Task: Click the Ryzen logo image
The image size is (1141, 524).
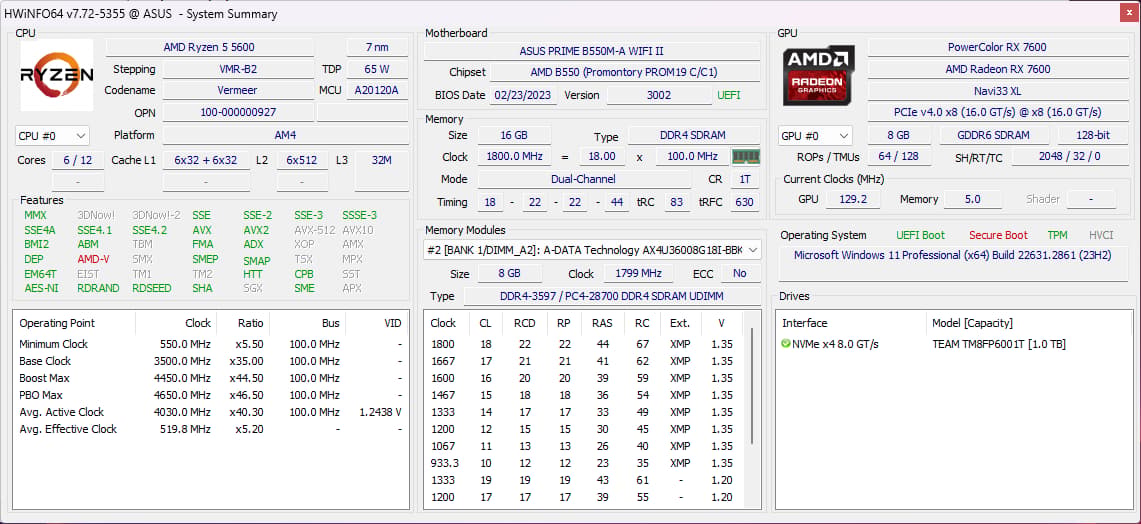Action: coord(57,75)
